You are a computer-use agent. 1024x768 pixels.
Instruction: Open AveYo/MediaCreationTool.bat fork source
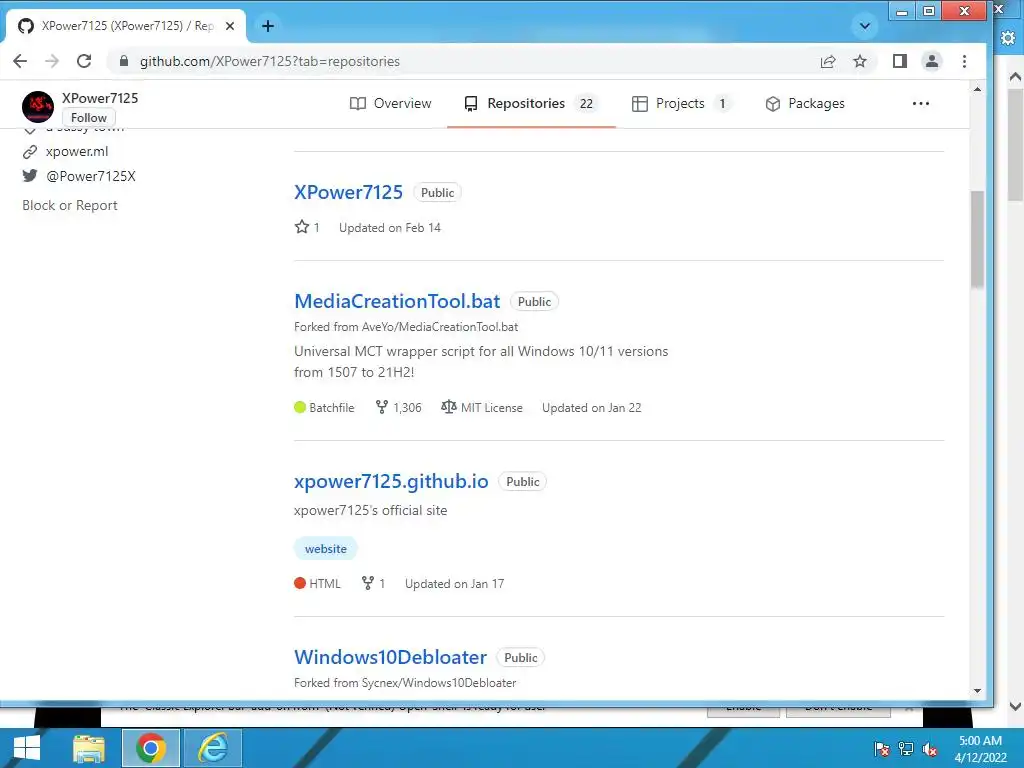pyautogui.click(x=440, y=327)
